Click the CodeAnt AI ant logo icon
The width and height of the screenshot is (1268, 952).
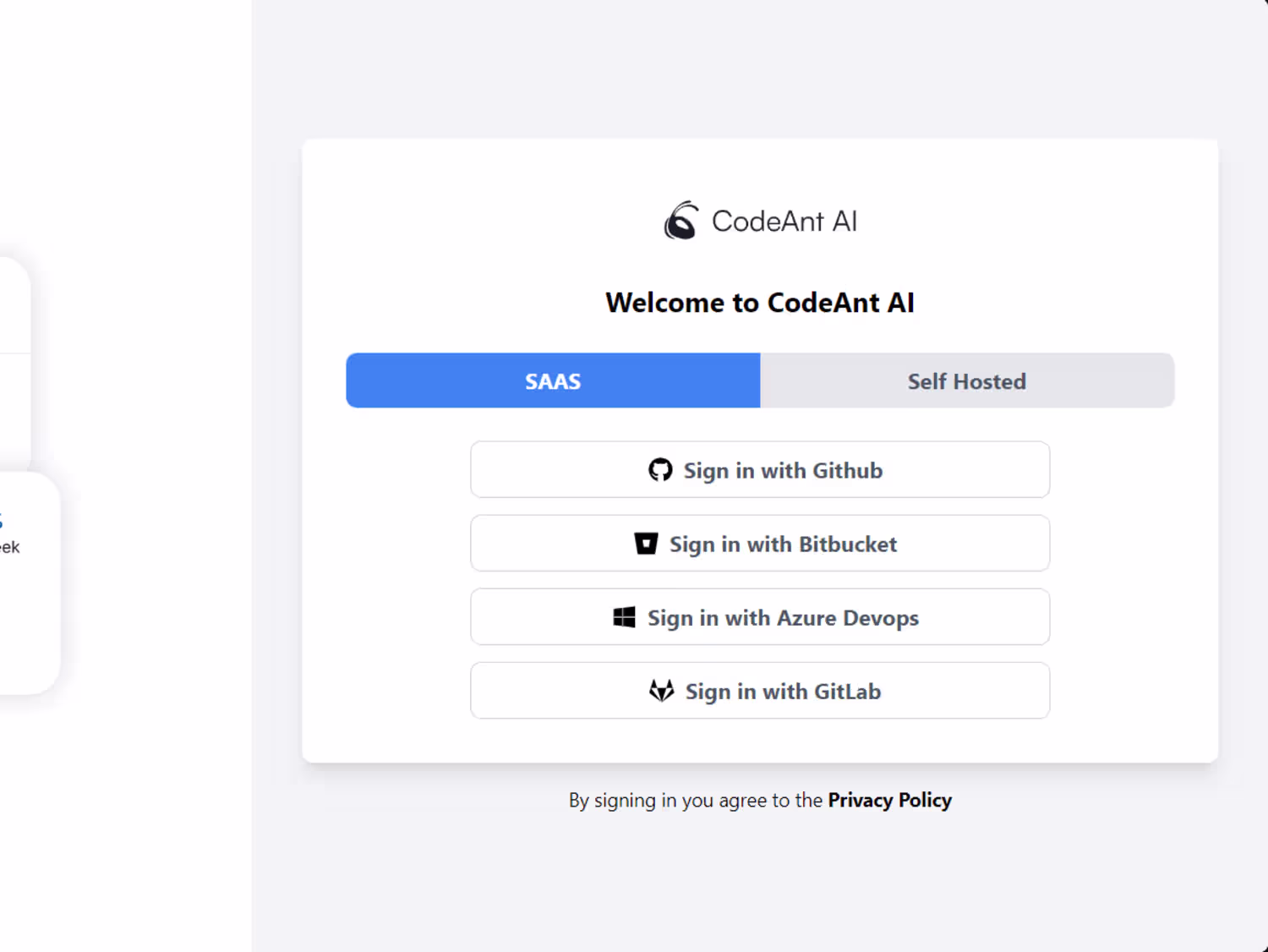[x=680, y=221]
